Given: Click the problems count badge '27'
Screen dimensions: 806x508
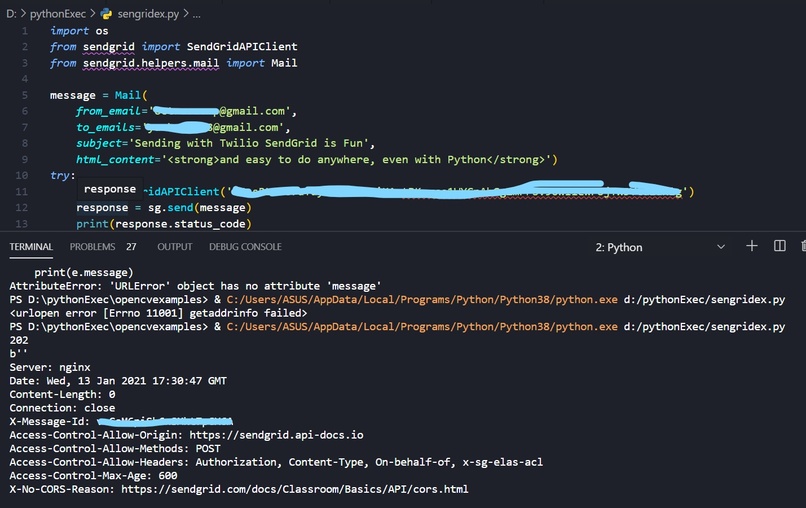Looking at the screenshot, I should tap(132, 247).
